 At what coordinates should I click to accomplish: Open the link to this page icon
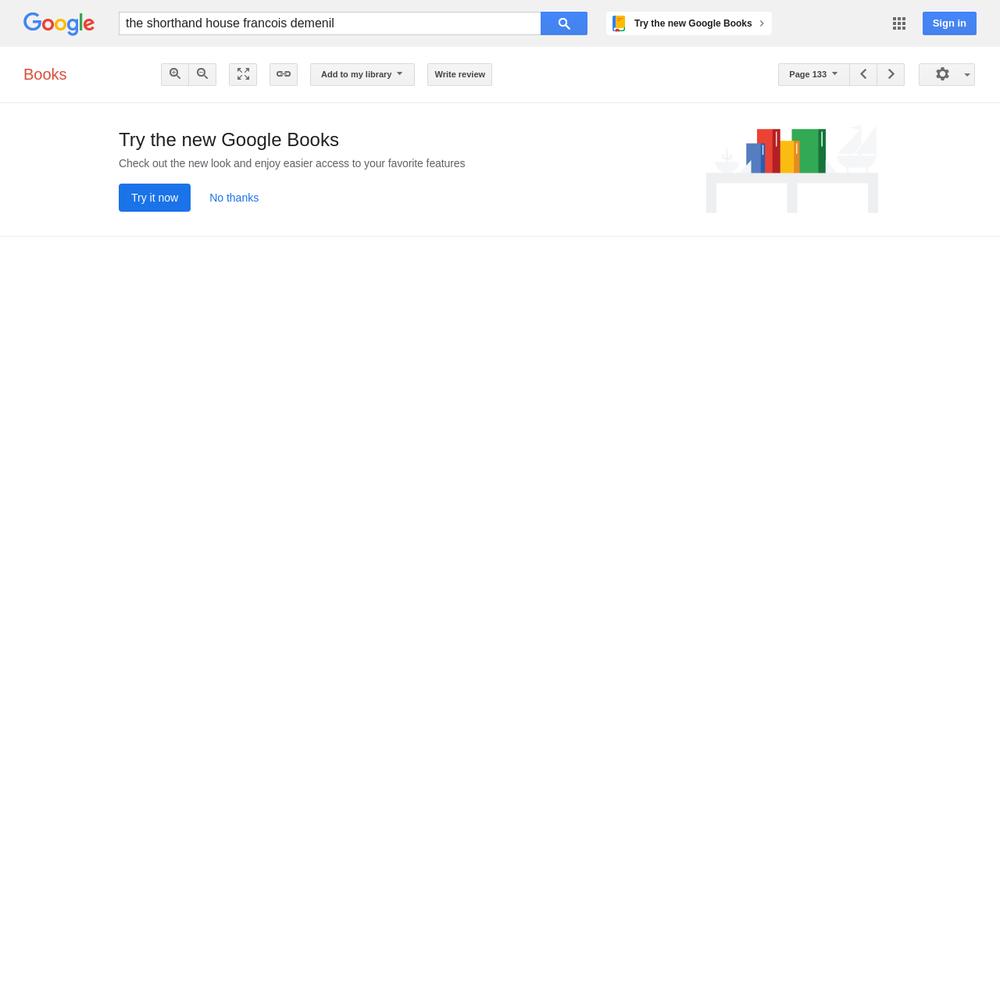(283, 74)
